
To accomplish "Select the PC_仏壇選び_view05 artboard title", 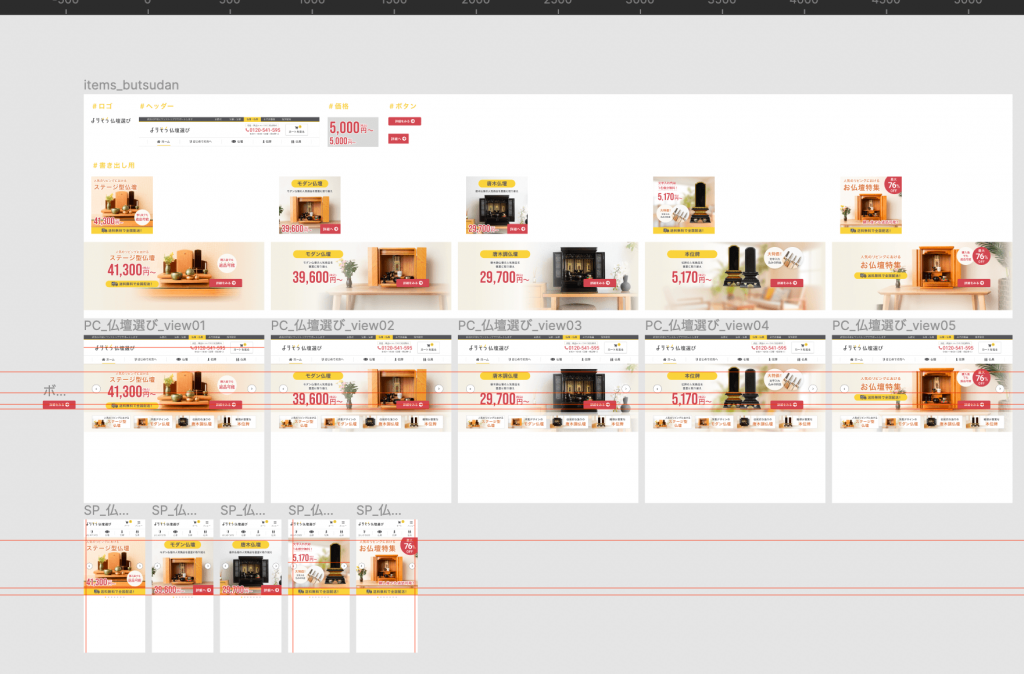I will [x=893, y=326].
